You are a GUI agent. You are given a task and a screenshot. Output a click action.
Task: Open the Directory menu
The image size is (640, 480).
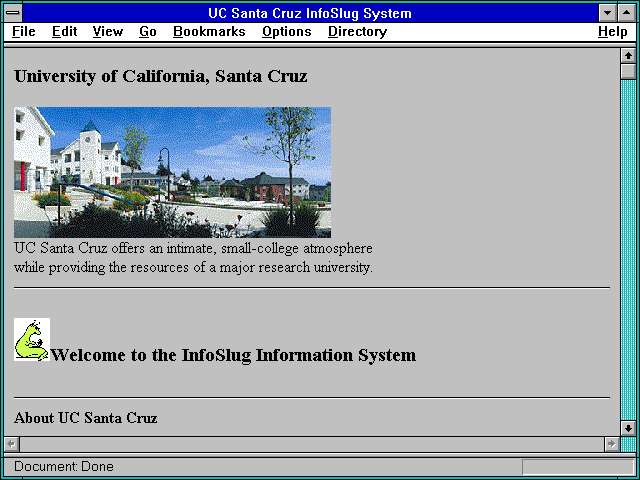click(358, 32)
